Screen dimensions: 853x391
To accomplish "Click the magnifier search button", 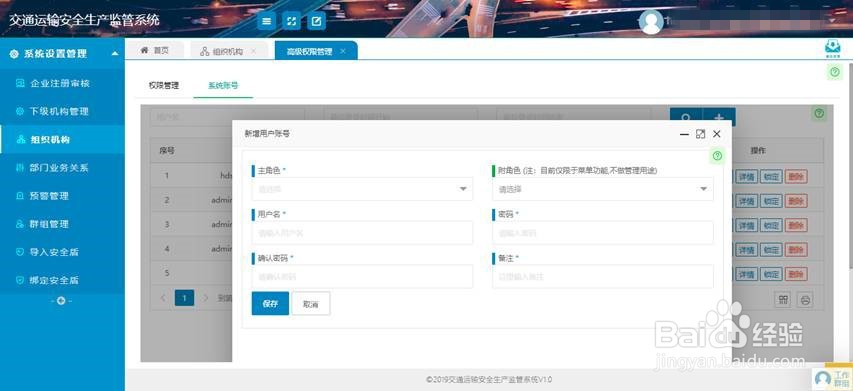I will [686, 117].
